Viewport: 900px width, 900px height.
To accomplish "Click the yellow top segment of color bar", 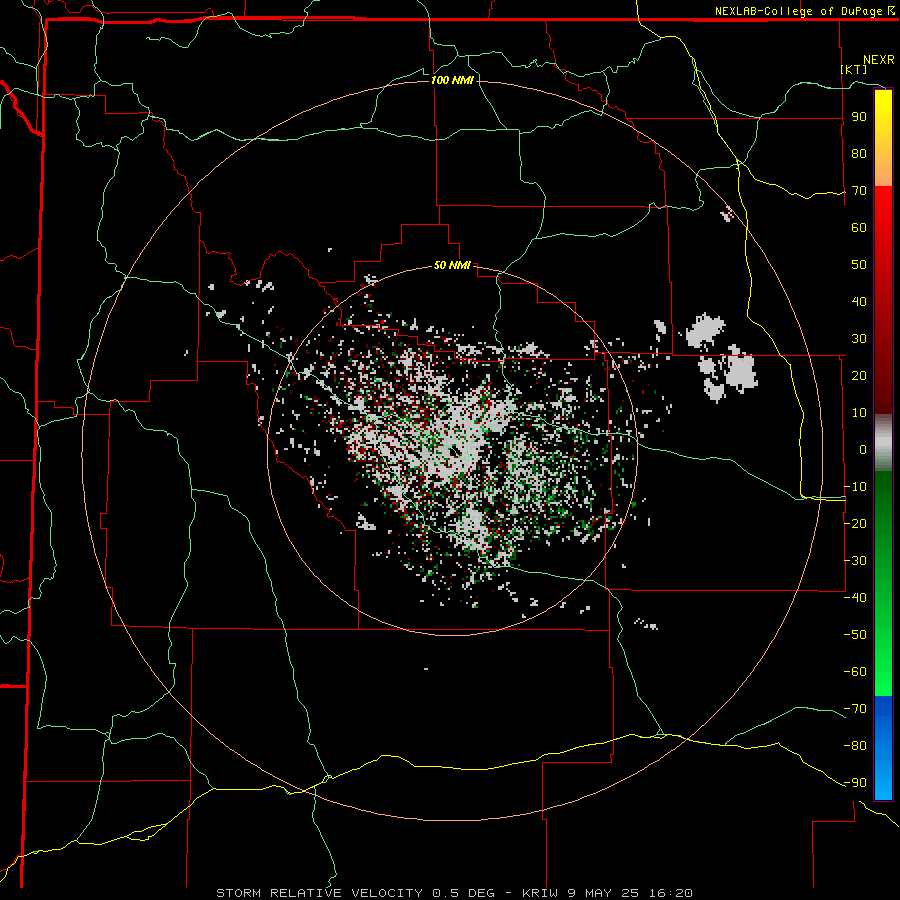I will point(883,138).
